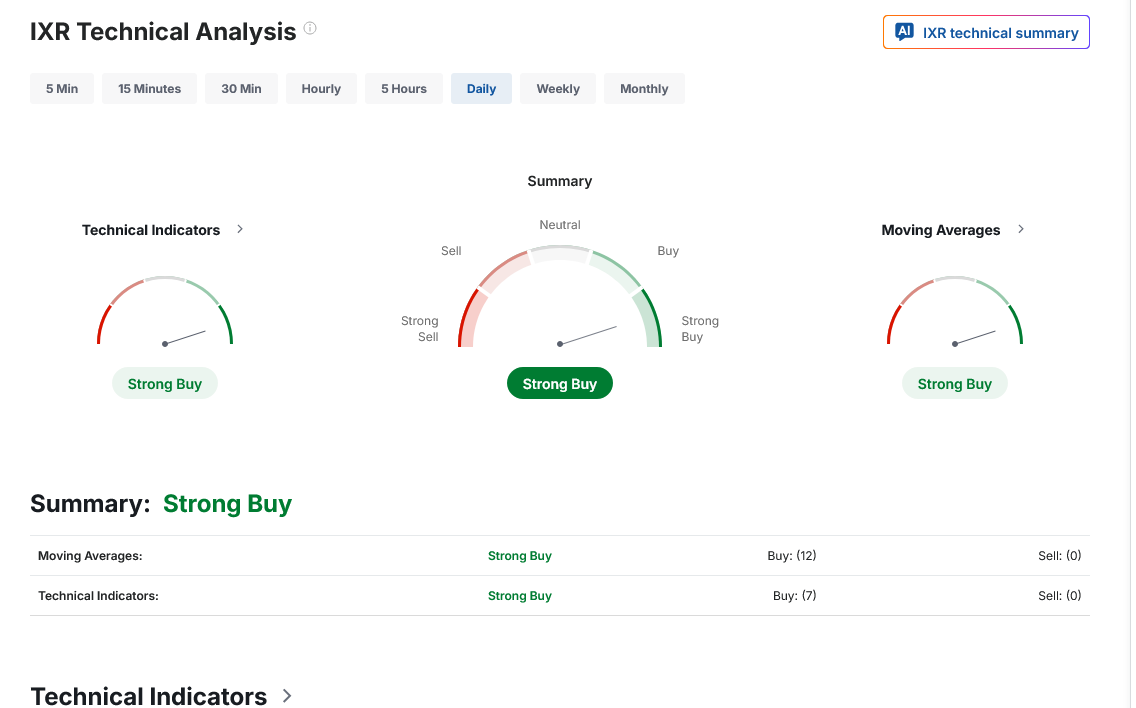Select the 15 Minutes timeframe tab
Screen dimensions: 1136x708
[x=149, y=88]
